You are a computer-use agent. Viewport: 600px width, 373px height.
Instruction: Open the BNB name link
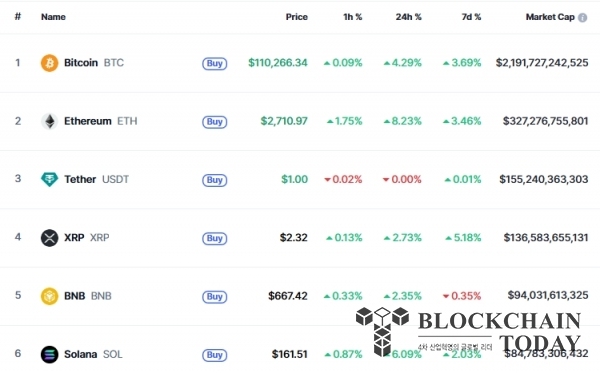[88, 296]
